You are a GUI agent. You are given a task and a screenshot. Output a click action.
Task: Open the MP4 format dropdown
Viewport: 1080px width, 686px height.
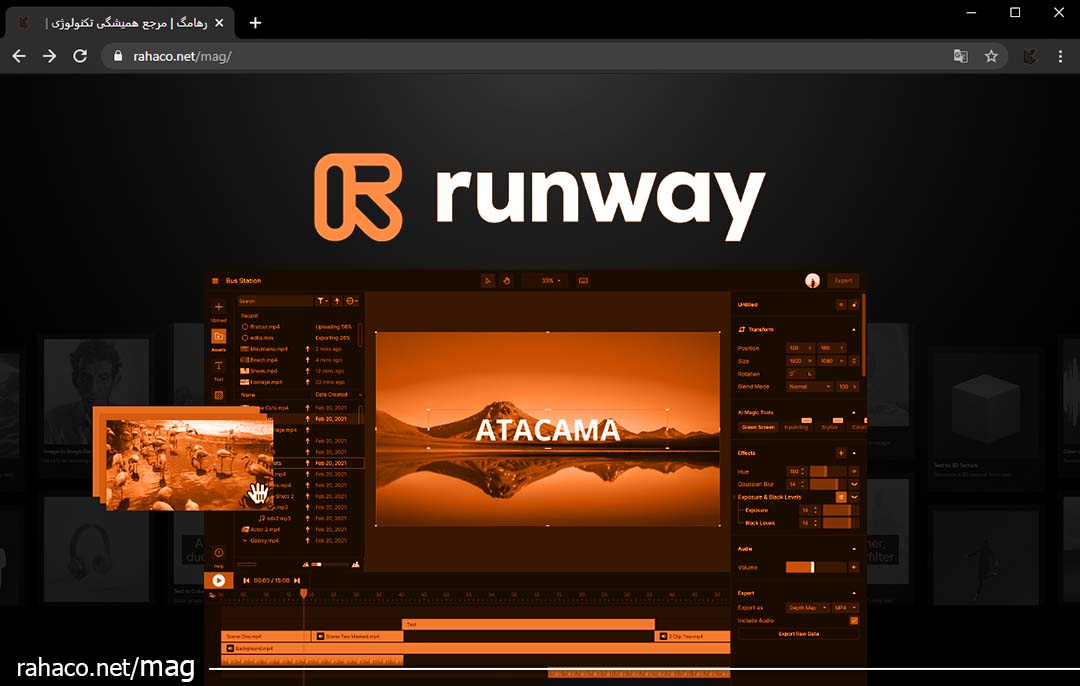pyautogui.click(x=845, y=607)
